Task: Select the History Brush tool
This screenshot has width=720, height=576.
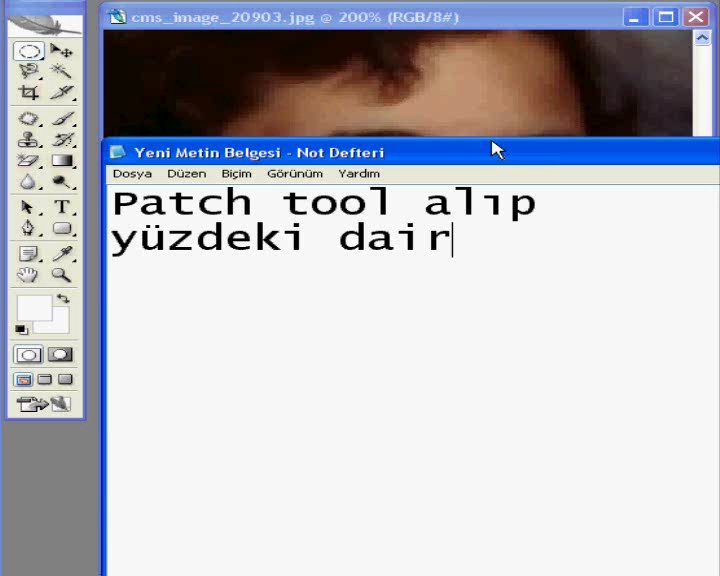Action: tap(62, 139)
